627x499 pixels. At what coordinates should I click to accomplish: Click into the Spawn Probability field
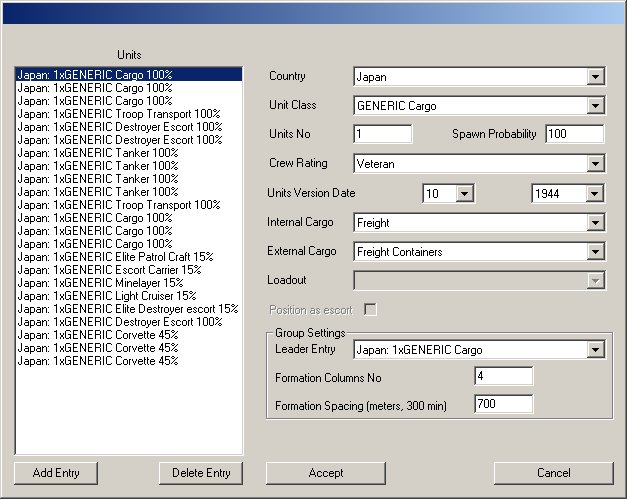[x=575, y=134]
